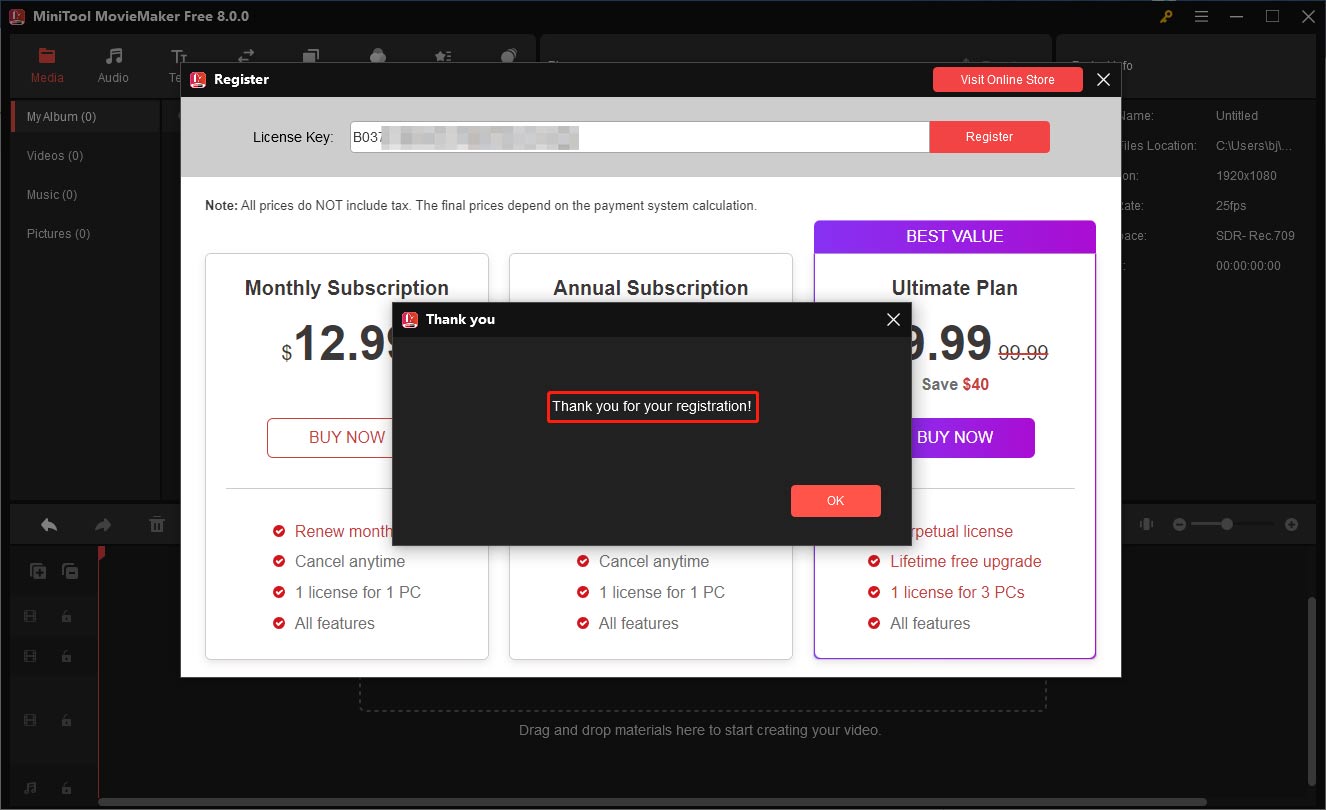Close the Thank you dialog
The image size is (1326, 810).
tap(894, 320)
